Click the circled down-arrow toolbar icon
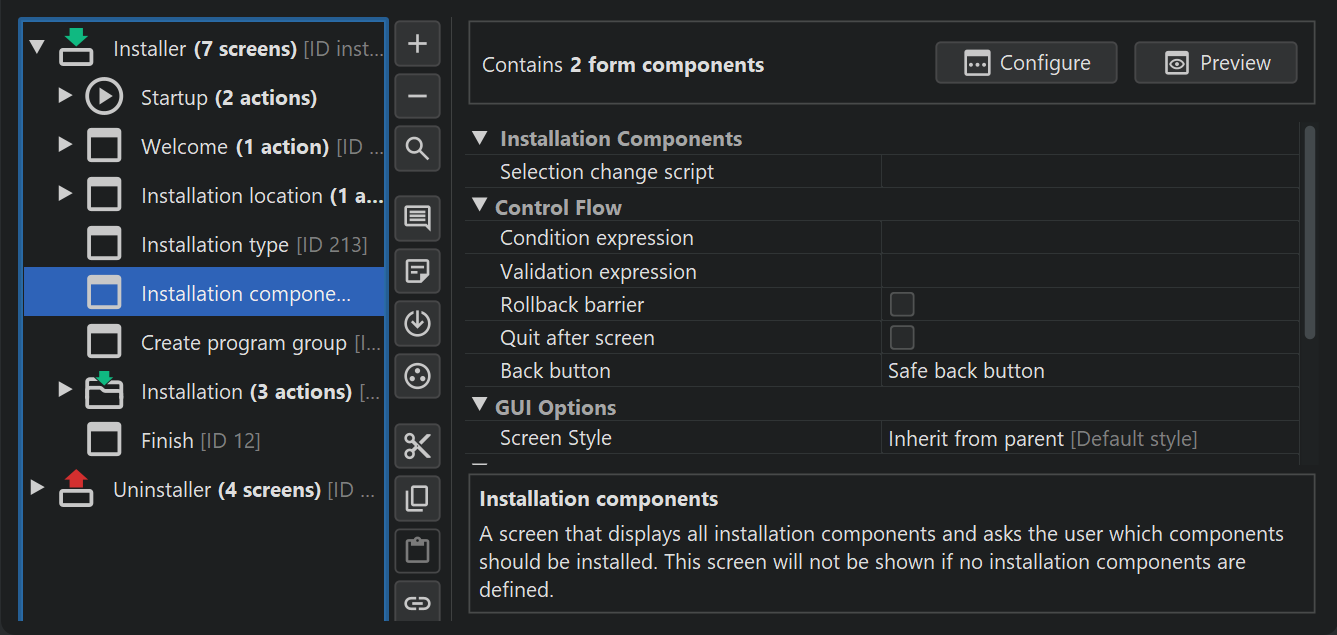1337x635 pixels. 418,323
